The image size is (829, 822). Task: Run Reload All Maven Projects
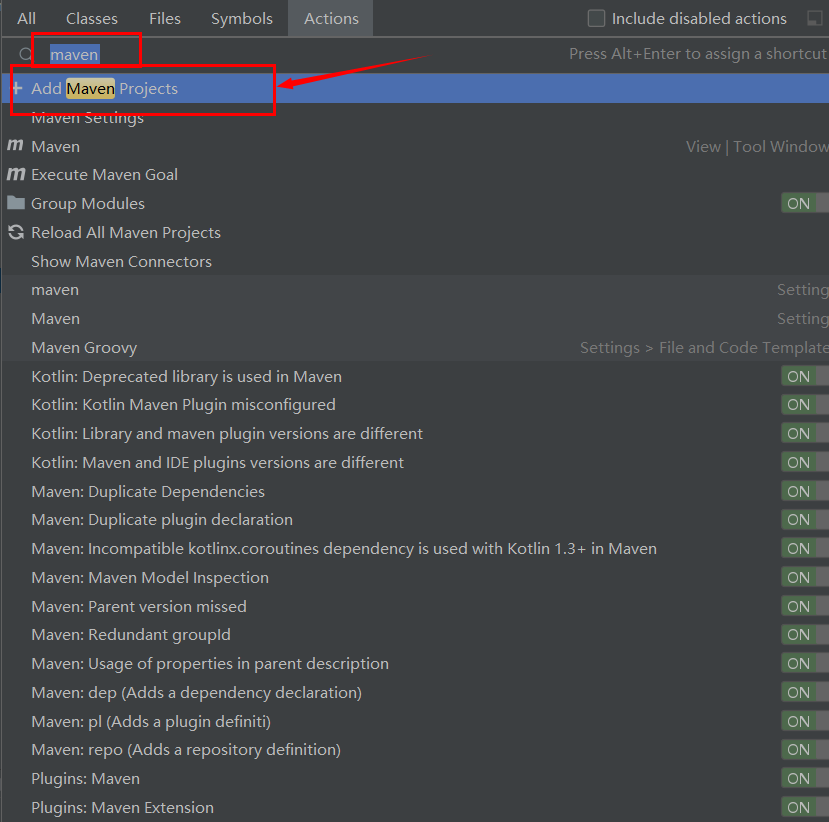(x=415, y=233)
